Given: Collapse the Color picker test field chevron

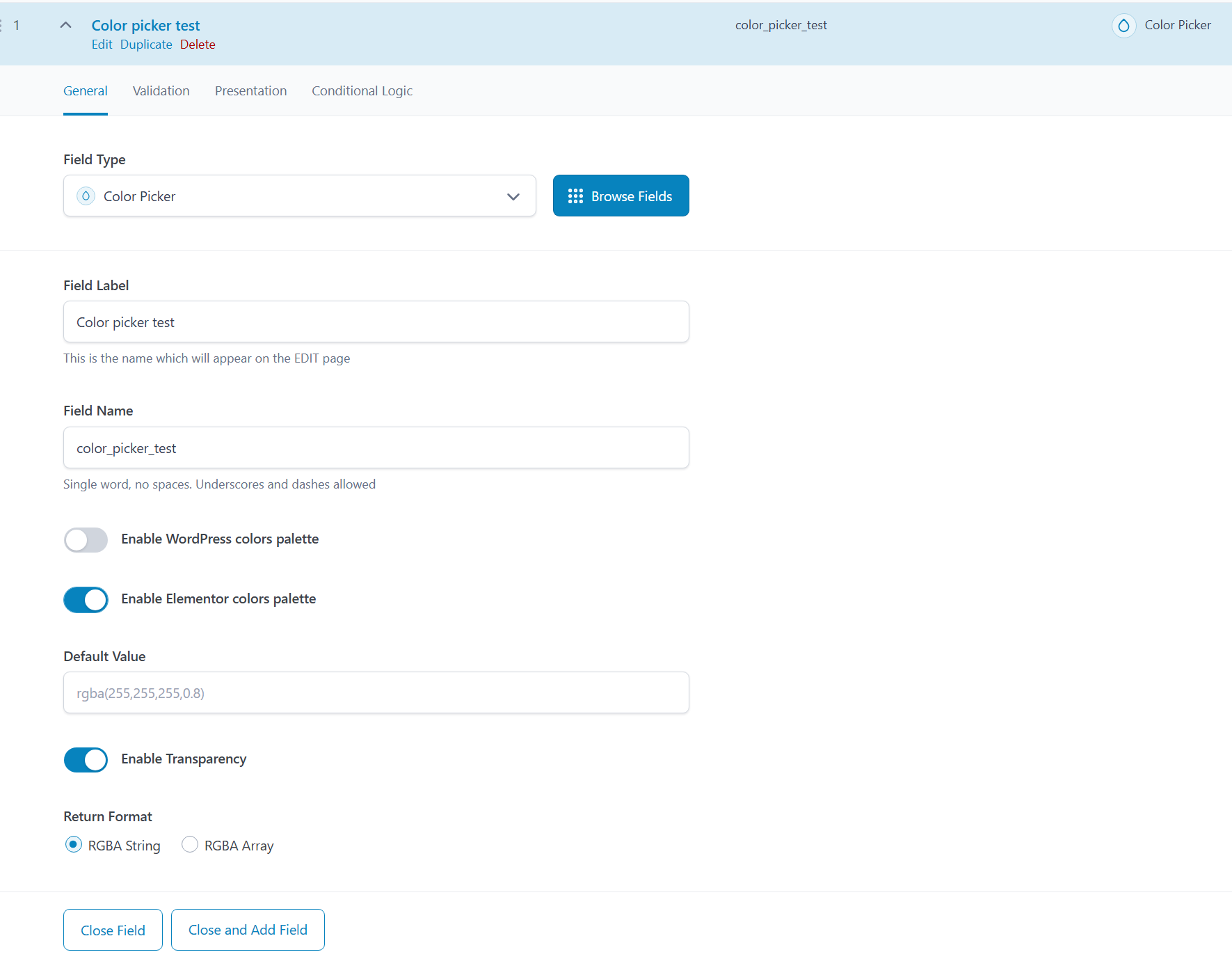Looking at the screenshot, I should pos(66,25).
